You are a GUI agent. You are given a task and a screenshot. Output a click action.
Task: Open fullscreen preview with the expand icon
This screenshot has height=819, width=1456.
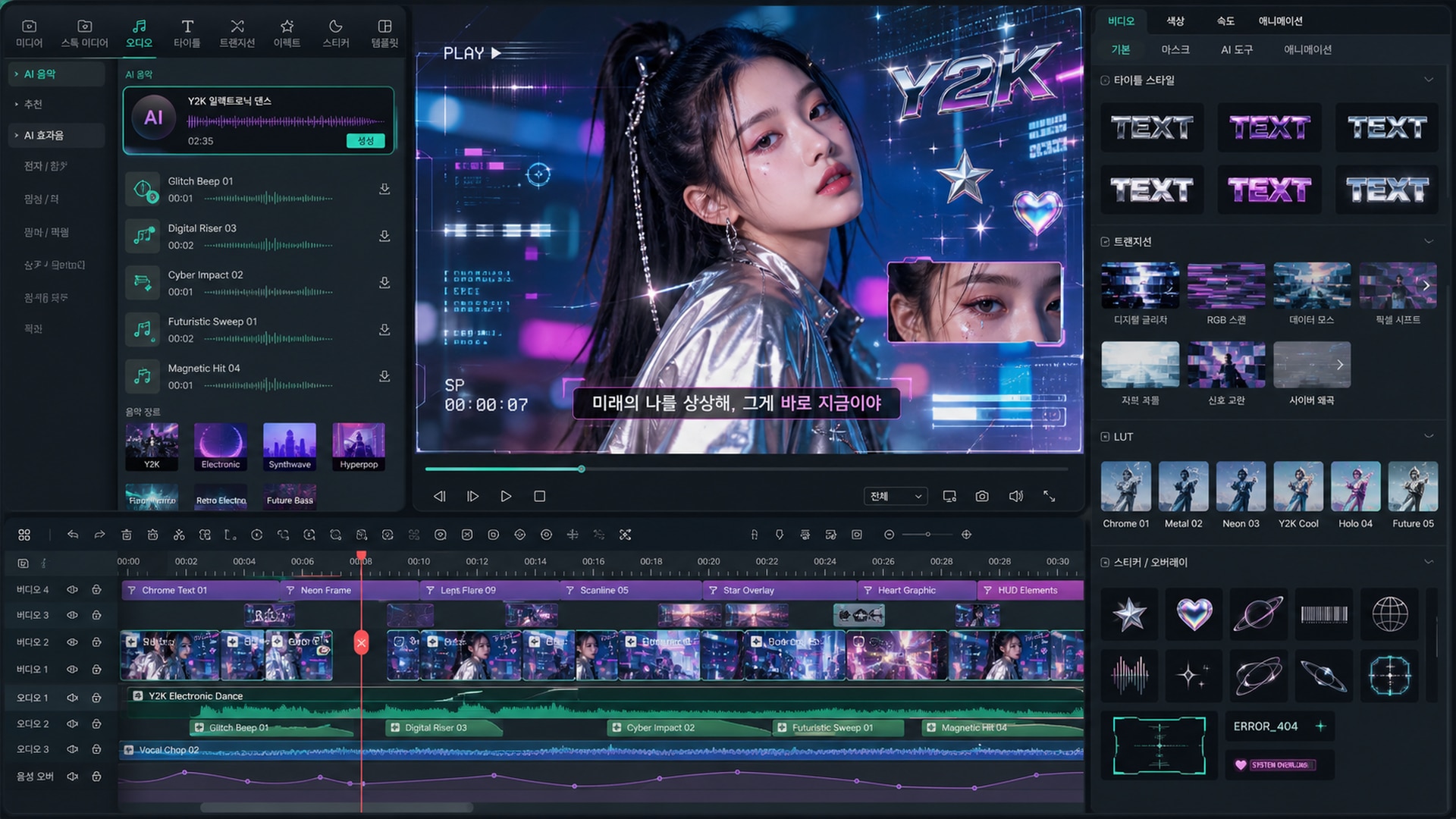point(1050,496)
